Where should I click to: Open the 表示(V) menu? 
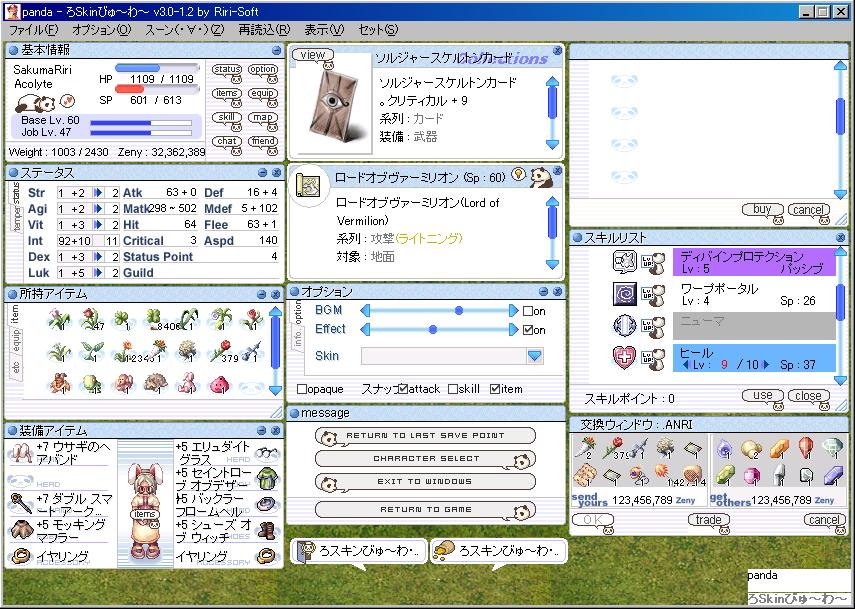[324, 30]
